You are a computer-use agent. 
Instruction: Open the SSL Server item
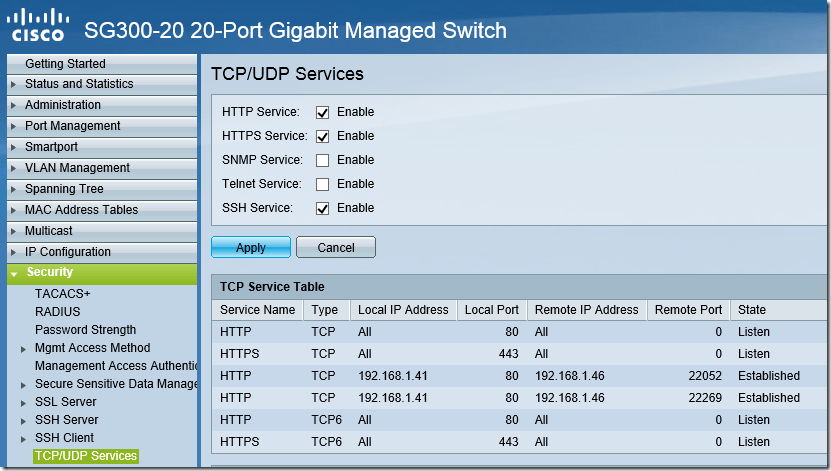pyautogui.click(x=66, y=402)
